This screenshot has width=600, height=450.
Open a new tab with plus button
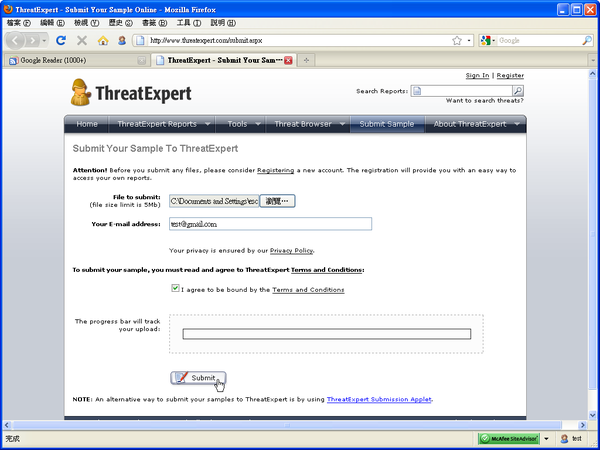(306, 60)
